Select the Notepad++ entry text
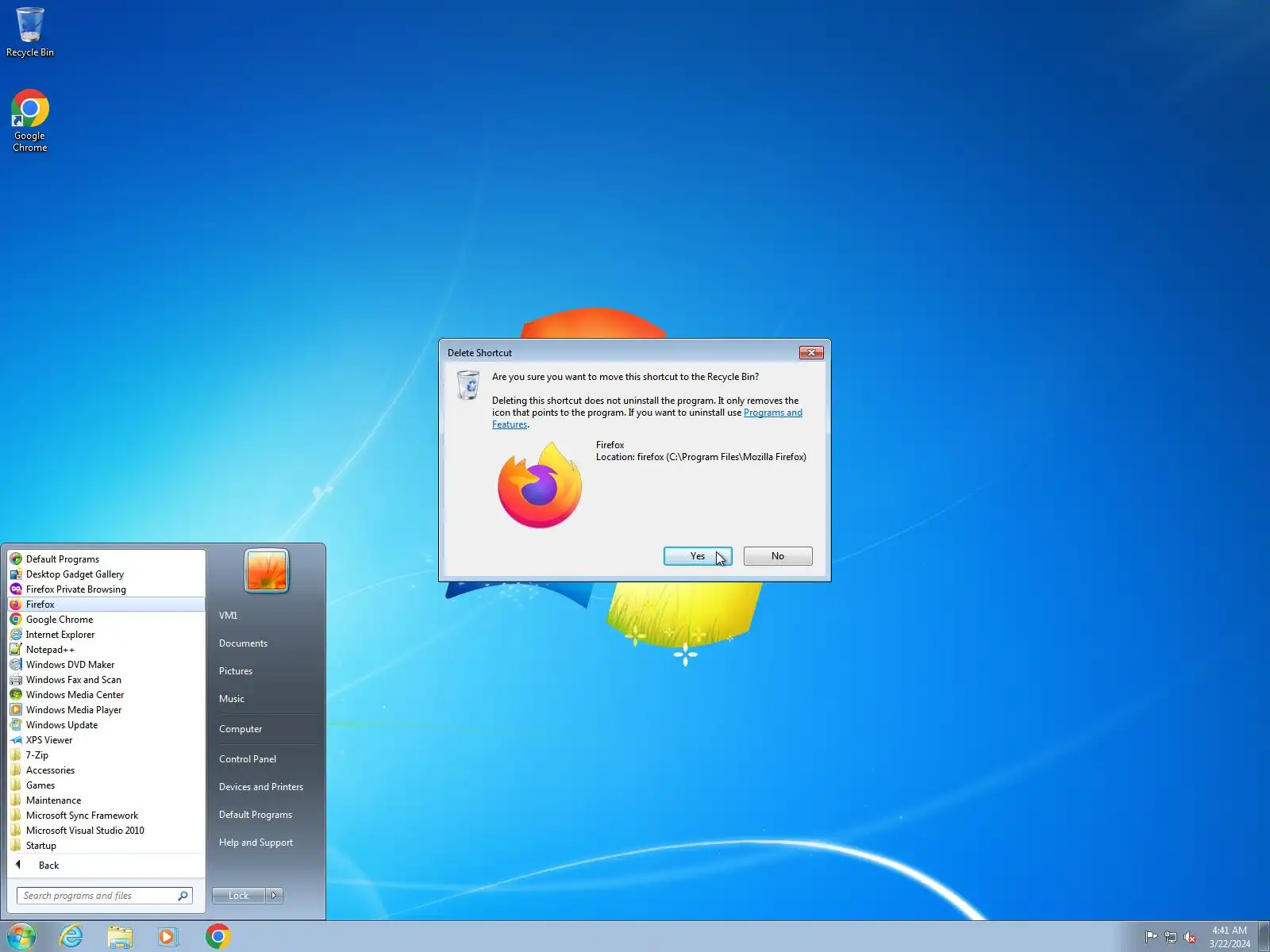1270x952 pixels. 50,650
